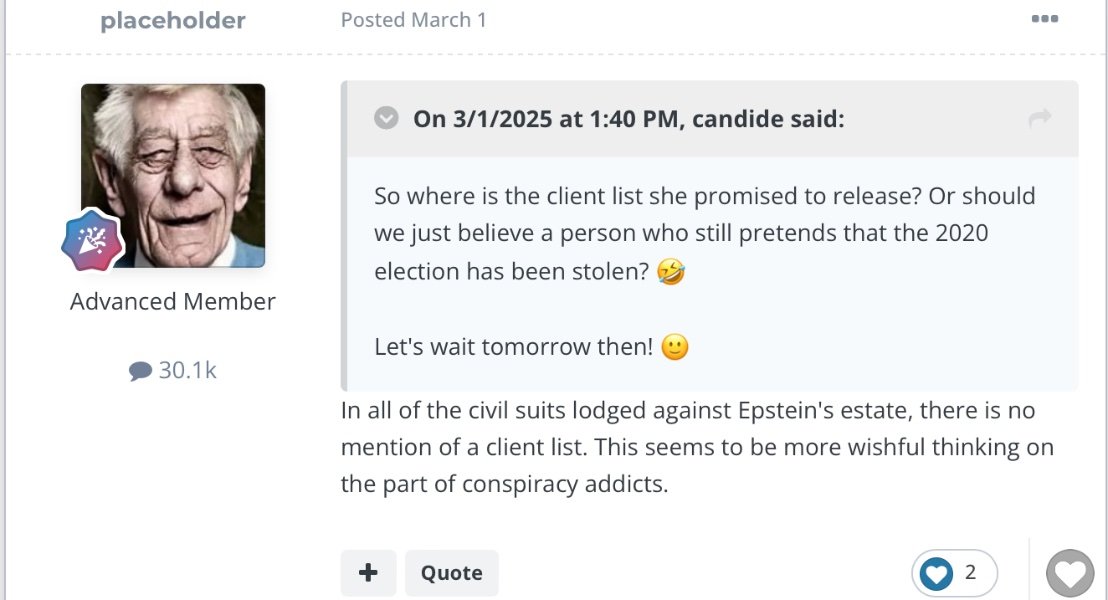Open the 30.1k posts count
The height and width of the screenshot is (600, 1108).
tap(187, 370)
